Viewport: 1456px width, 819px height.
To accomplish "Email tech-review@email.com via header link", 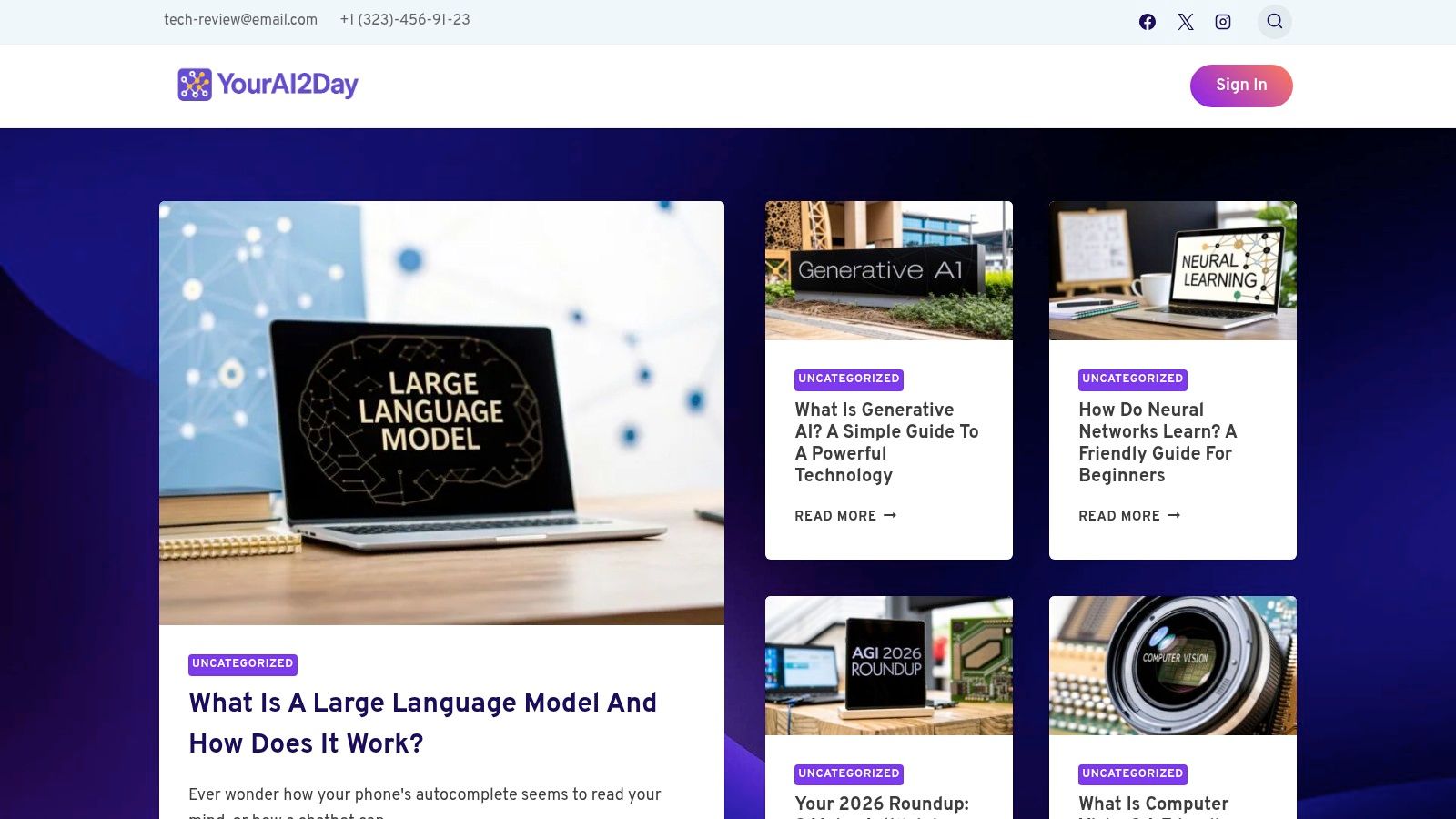I will click(239, 20).
